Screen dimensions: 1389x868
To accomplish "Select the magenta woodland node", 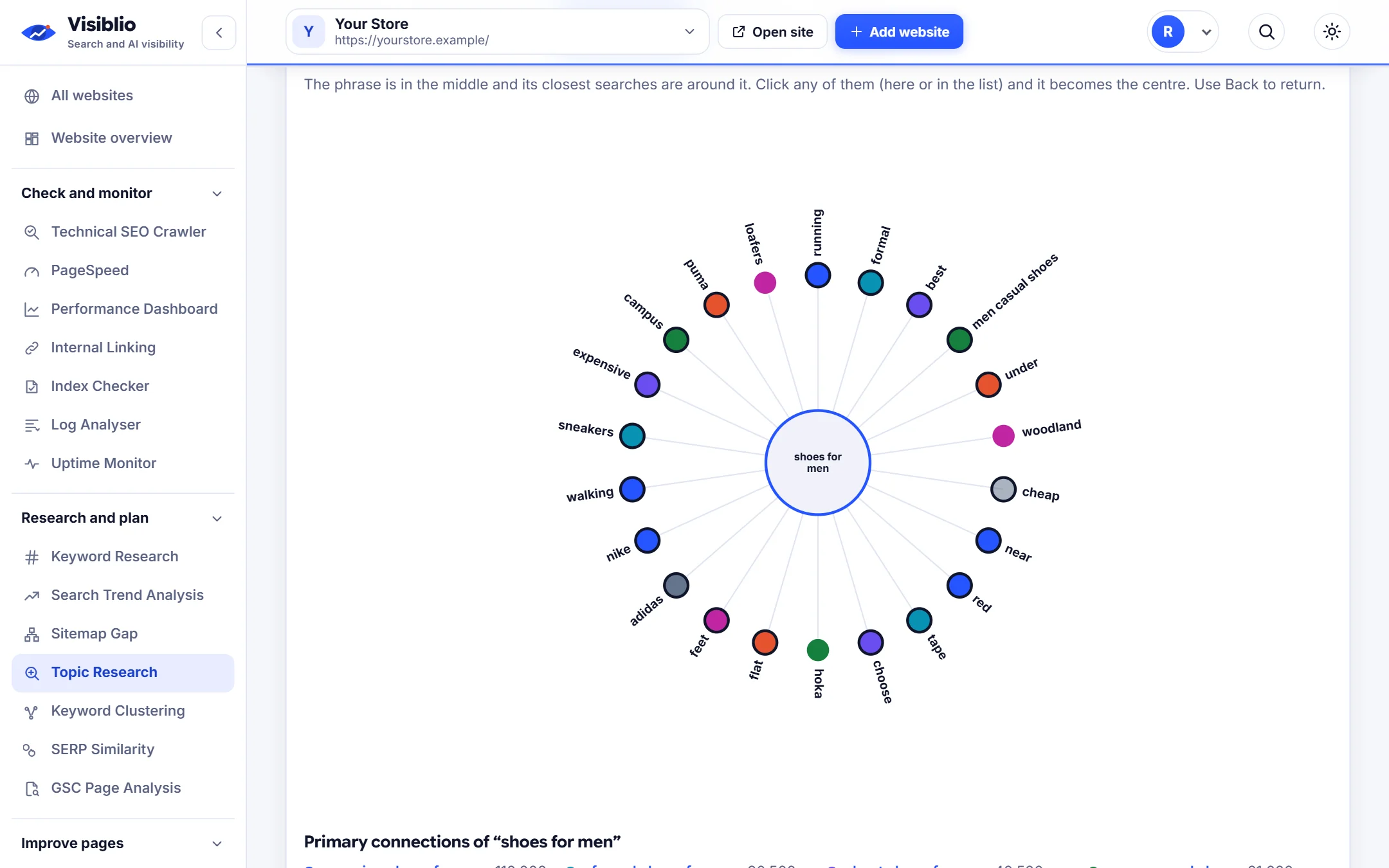I will pos(1003,436).
